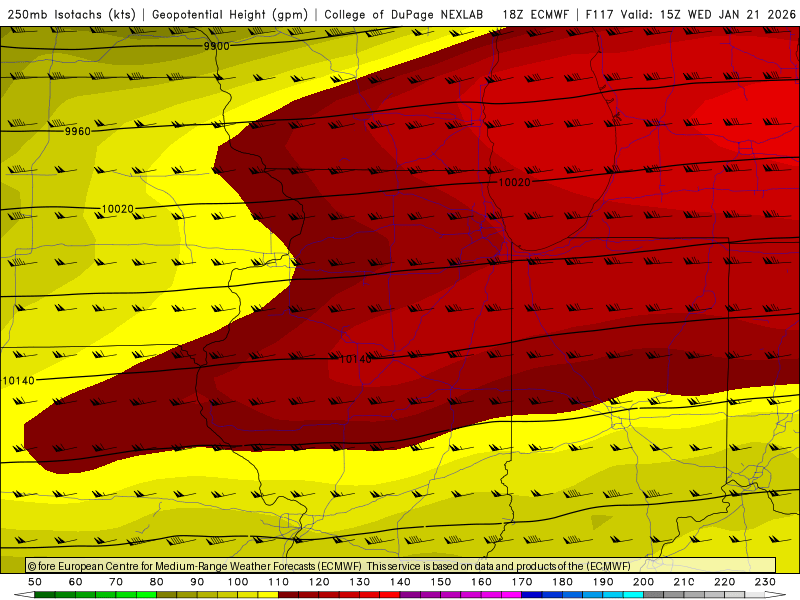The width and height of the screenshot is (800, 600).
Task: Click the 90 value on the color scale
Action: click(x=197, y=582)
